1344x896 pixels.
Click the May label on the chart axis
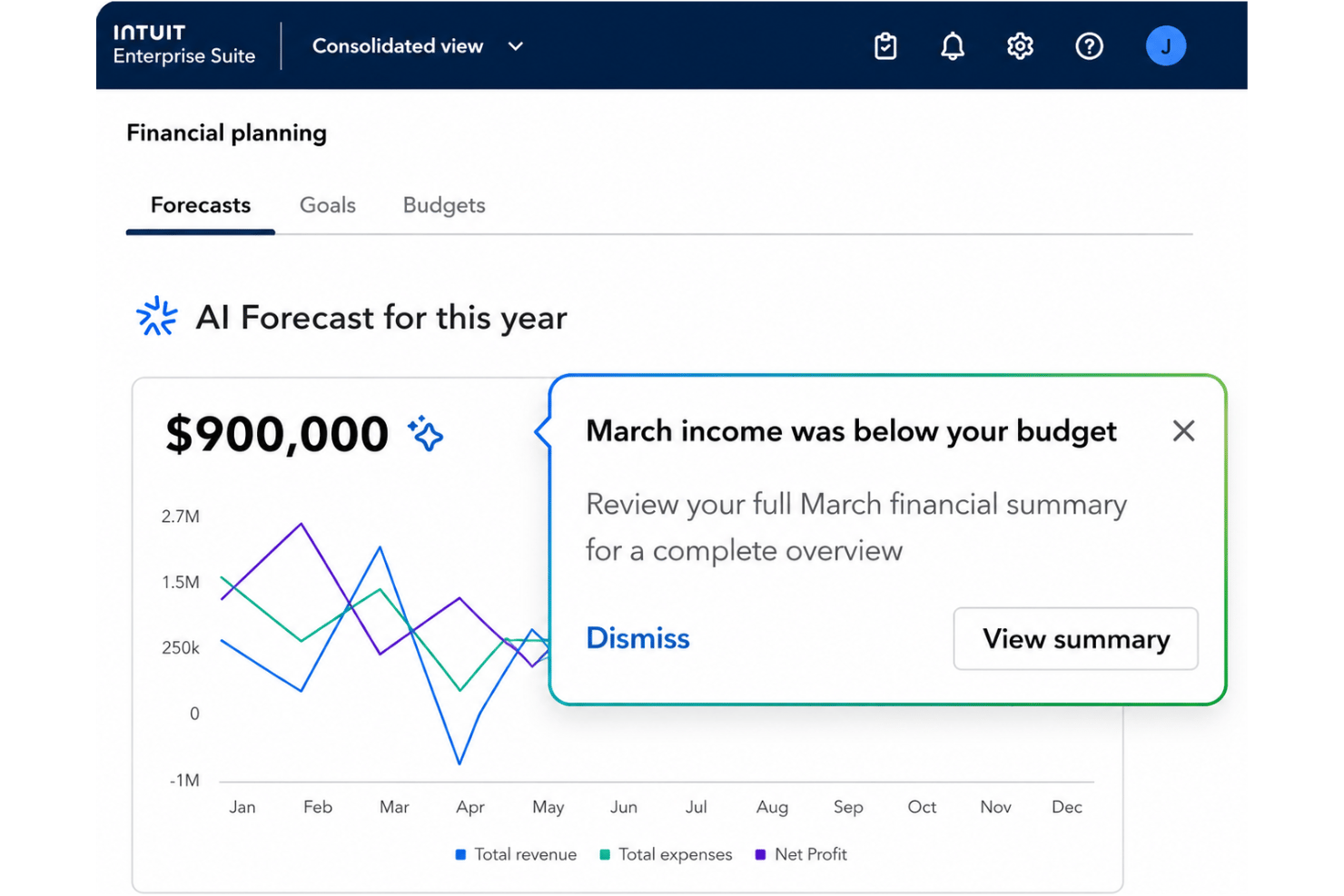pos(548,807)
